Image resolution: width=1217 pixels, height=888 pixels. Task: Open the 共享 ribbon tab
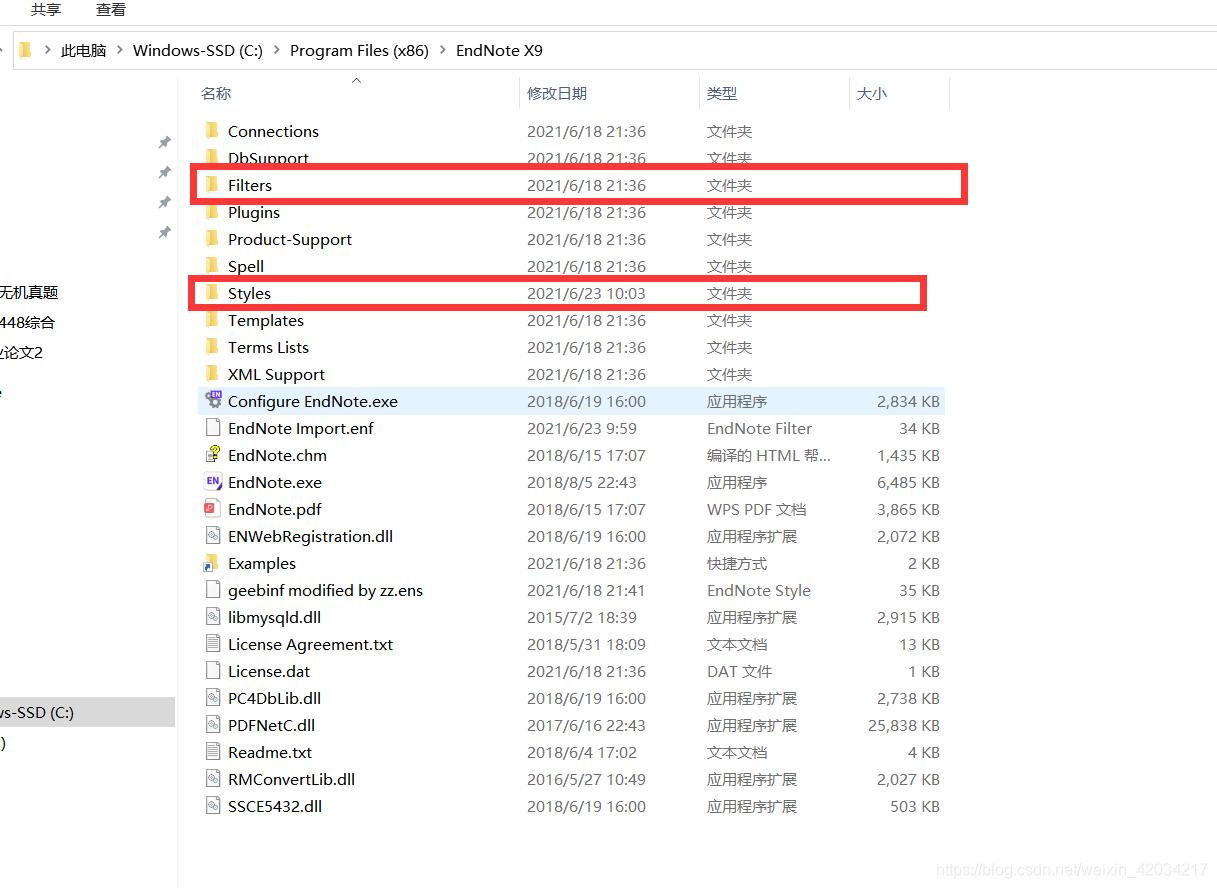point(46,10)
